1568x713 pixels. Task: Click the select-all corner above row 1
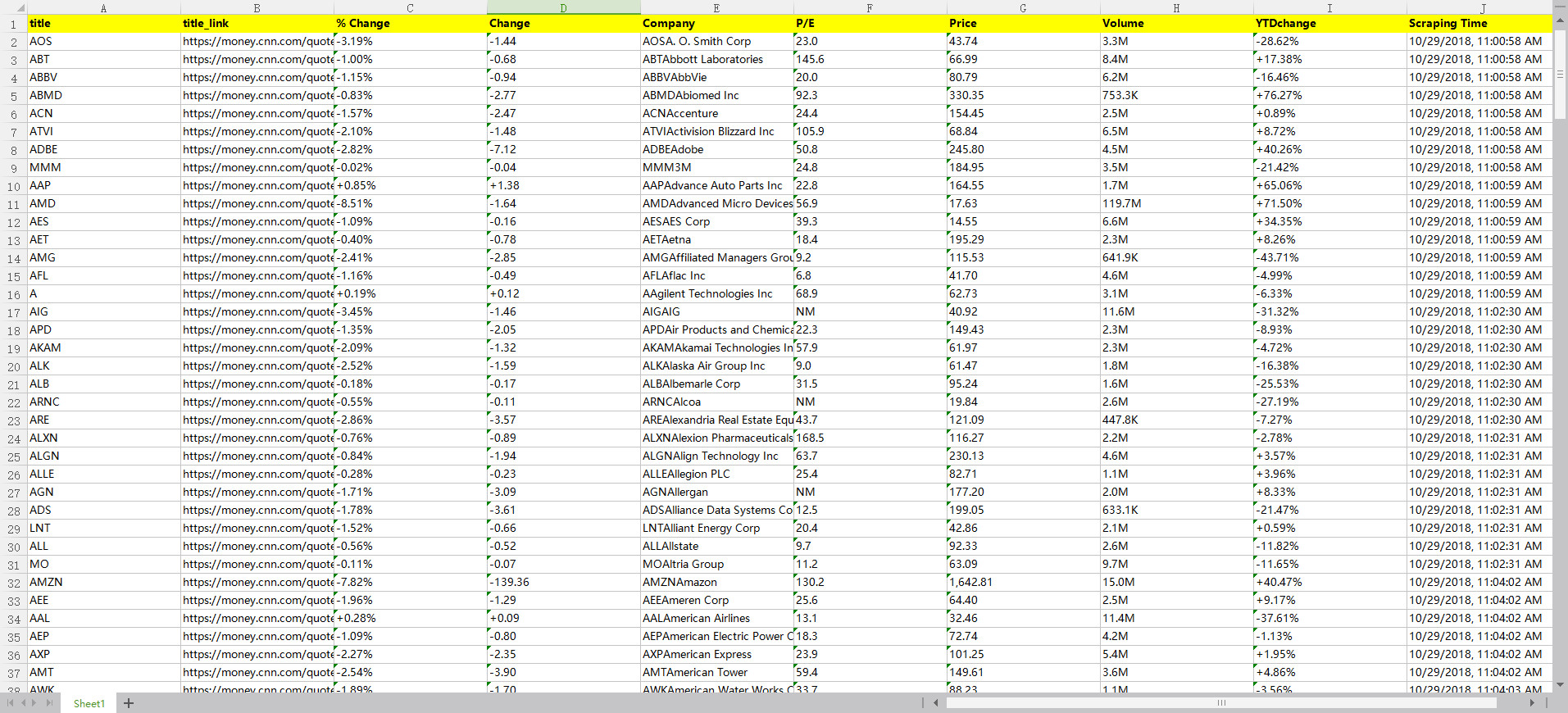pyautogui.click(x=13, y=7)
